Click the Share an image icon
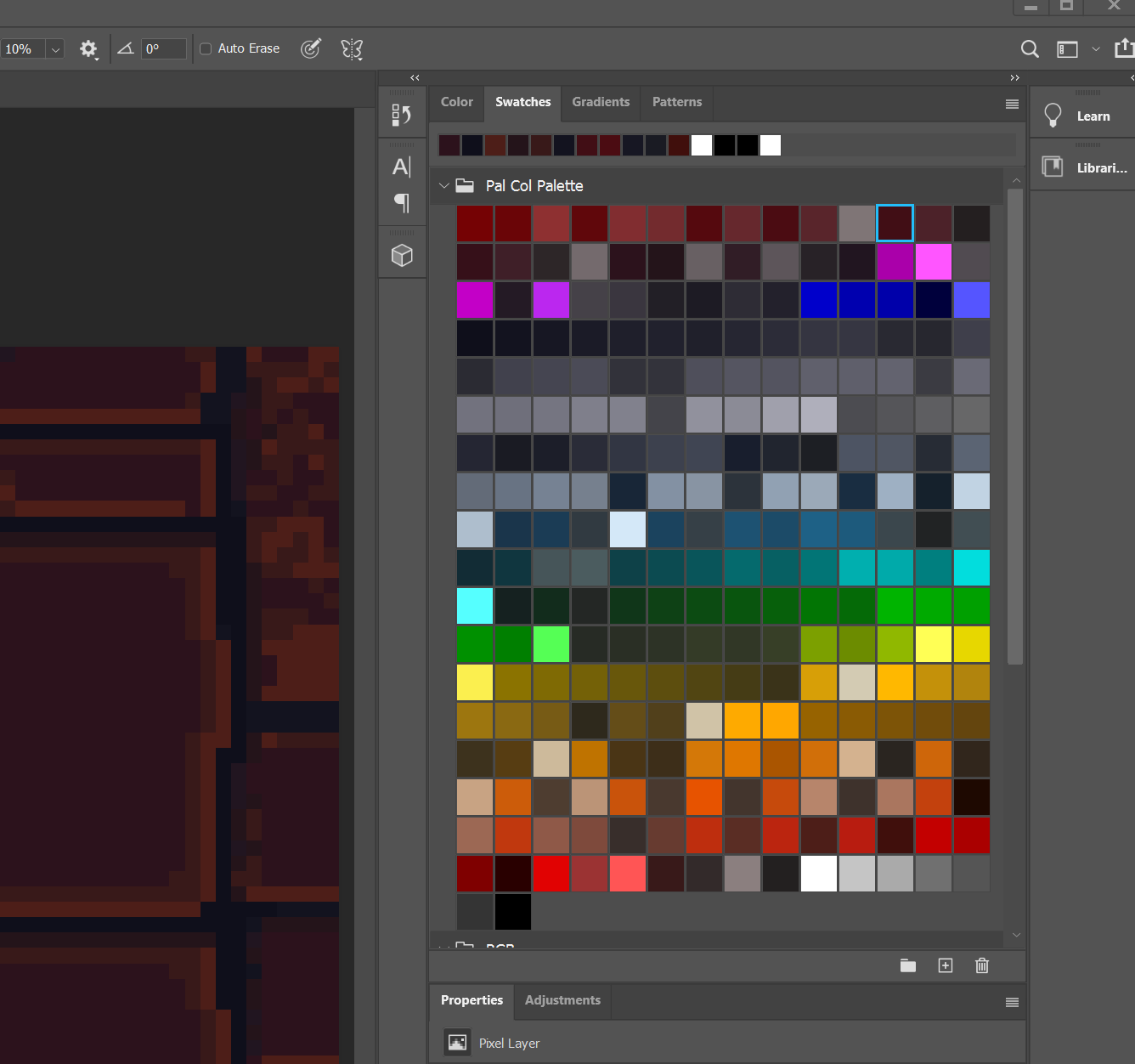1135x1064 pixels. (x=1123, y=48)
